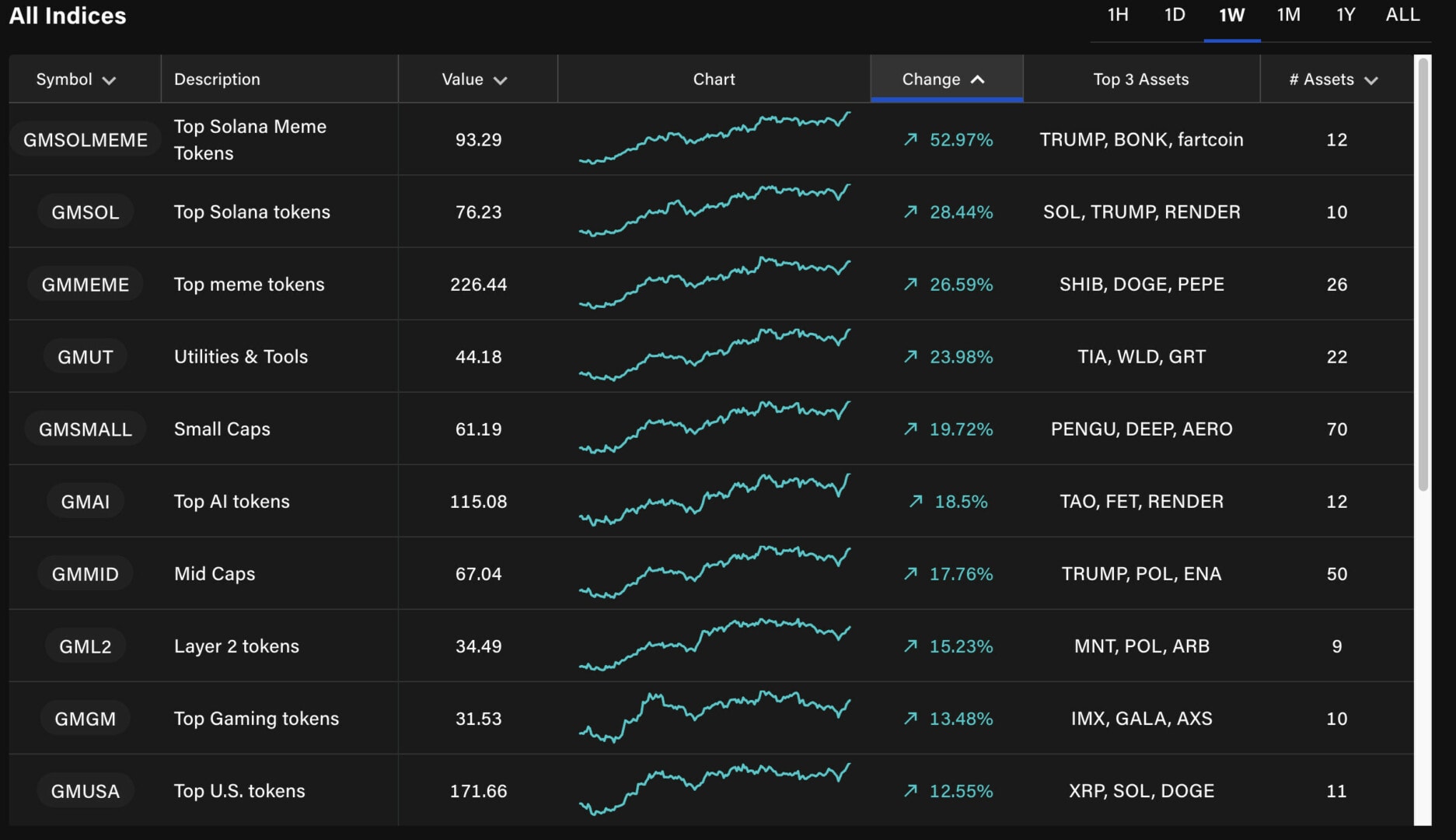Click the GMSMALL sparkline chart
The width and height of the screenshot is (1456, 840).
tap(714, 427)
